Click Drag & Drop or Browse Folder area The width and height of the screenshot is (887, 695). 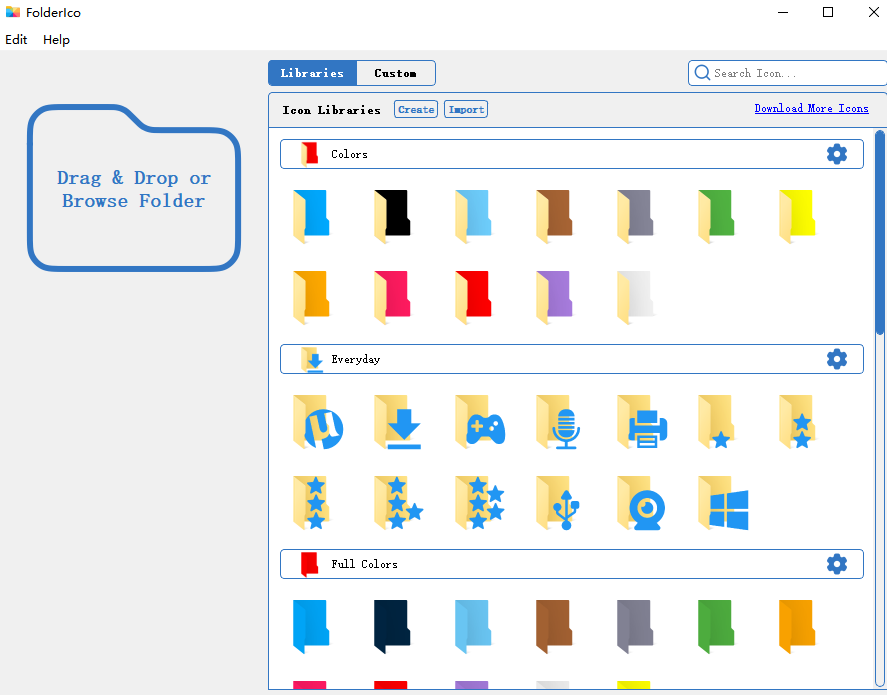point(134,188)
